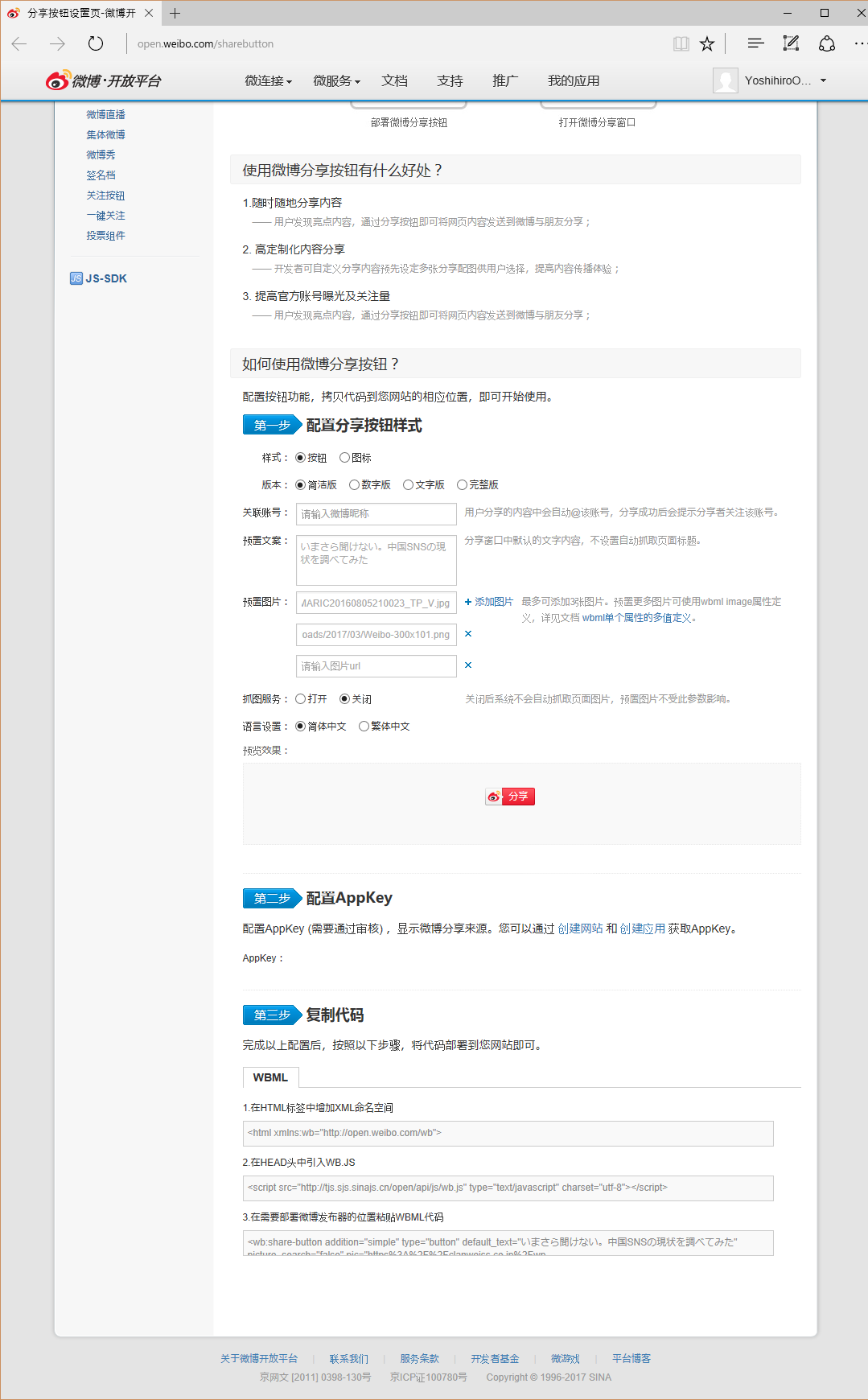868x1400 pixels.
Task: Click the wb.js script code box
Action: pyautogui.click(x=508, y=1188)
